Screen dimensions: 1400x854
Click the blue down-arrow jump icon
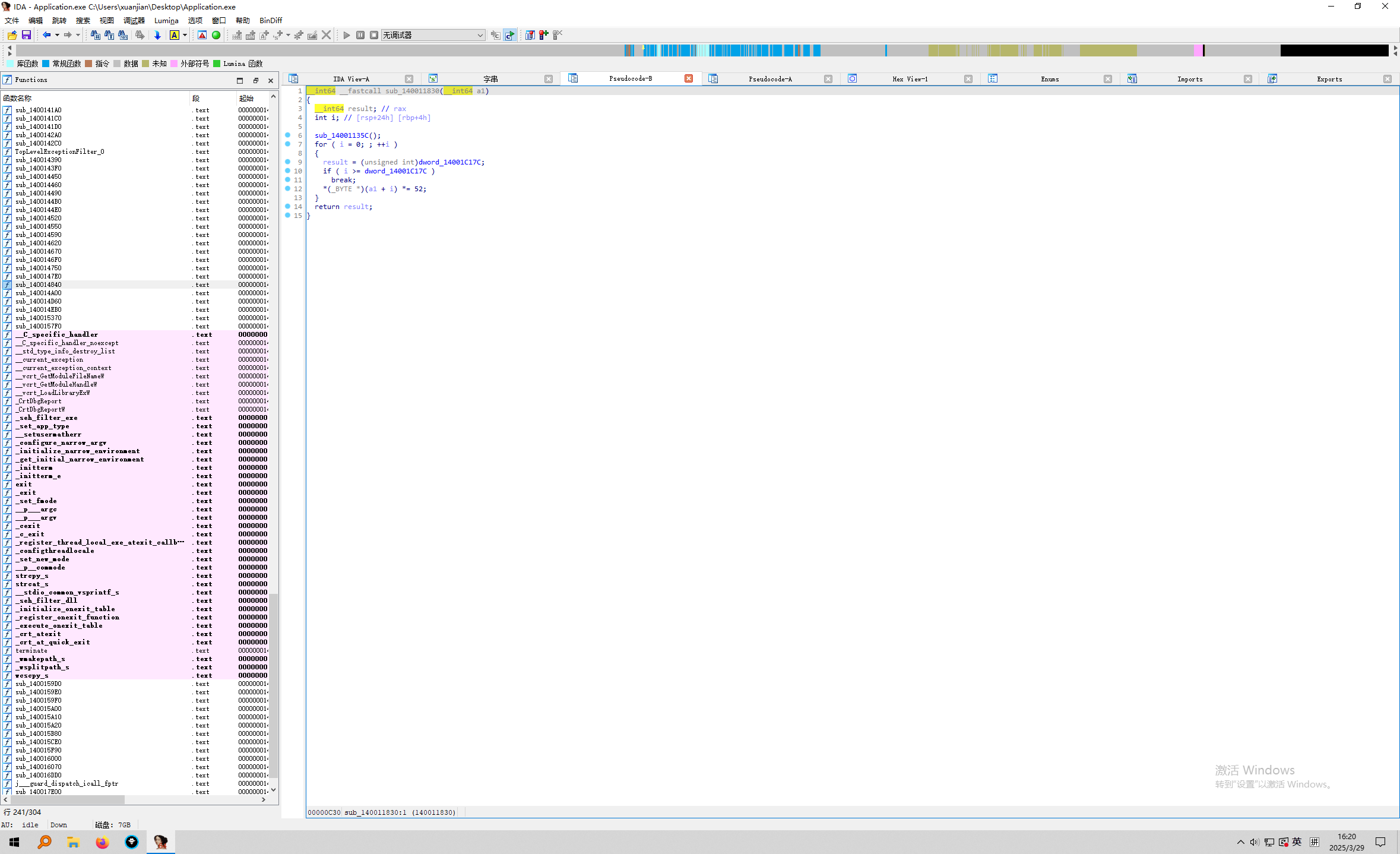157,35
